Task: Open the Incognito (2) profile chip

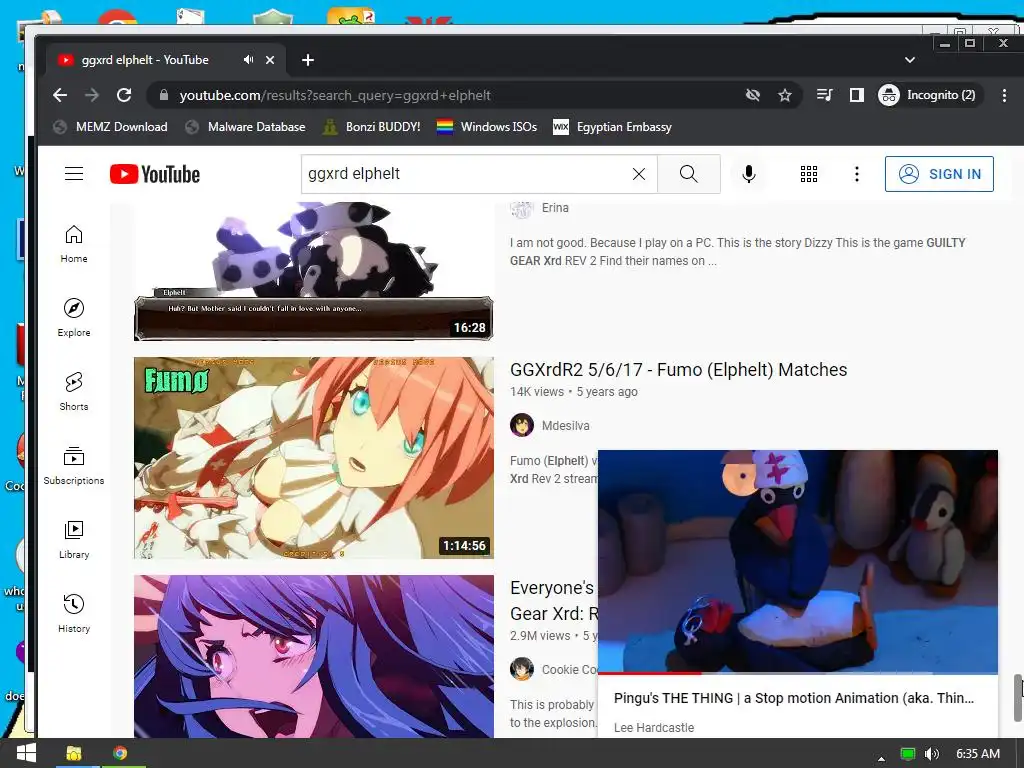Action: click(928, 95)
